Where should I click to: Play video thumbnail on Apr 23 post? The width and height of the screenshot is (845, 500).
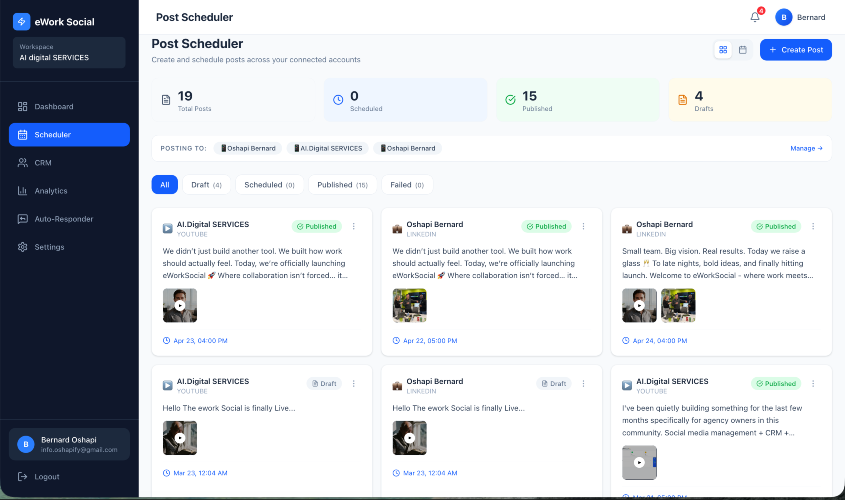pos(180,305)
